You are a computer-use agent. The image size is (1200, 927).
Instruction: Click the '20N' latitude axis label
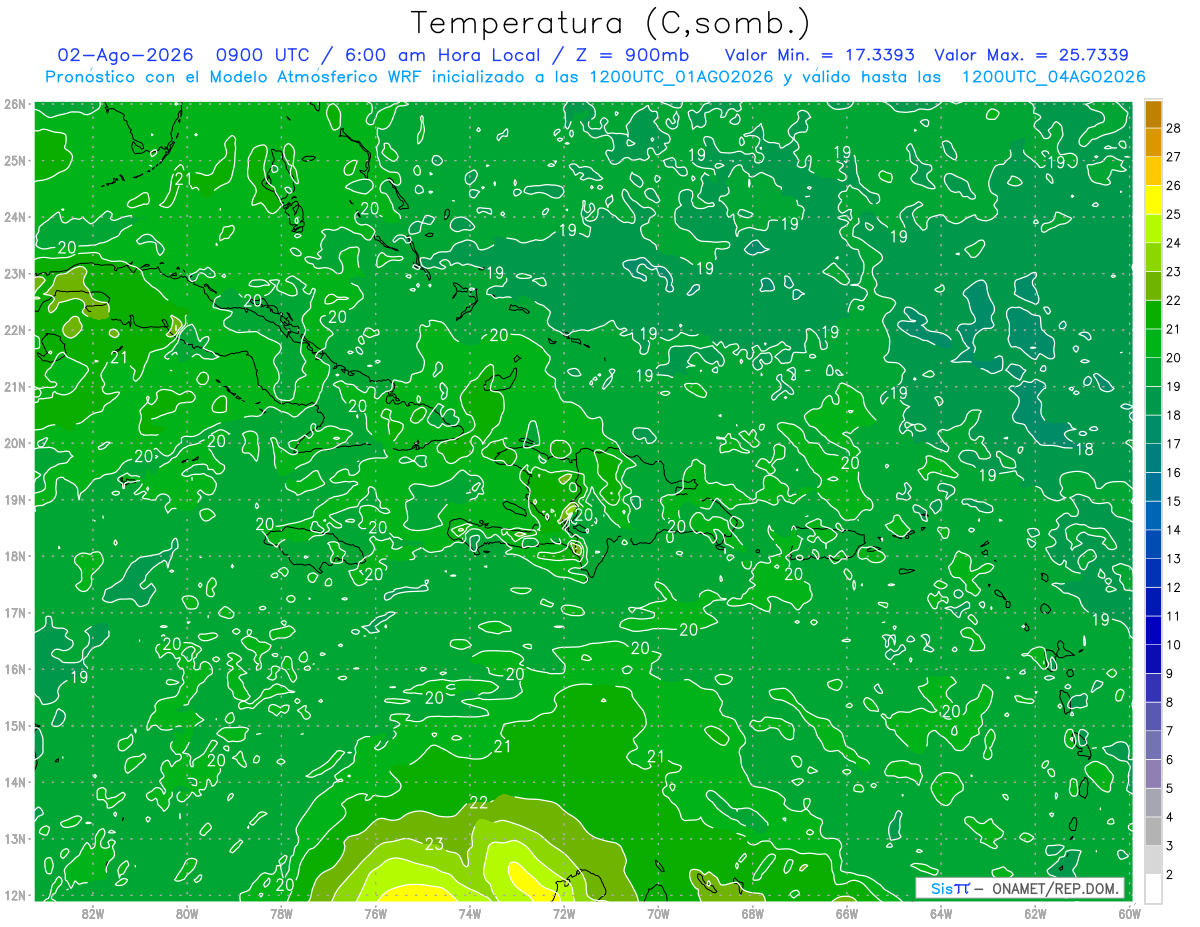[15, 443]
